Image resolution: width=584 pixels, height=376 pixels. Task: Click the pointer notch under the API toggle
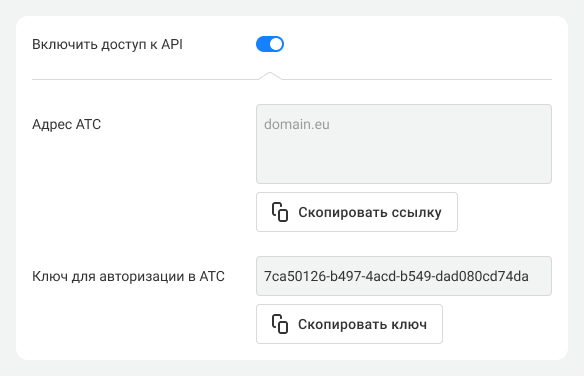click(270, 76)
